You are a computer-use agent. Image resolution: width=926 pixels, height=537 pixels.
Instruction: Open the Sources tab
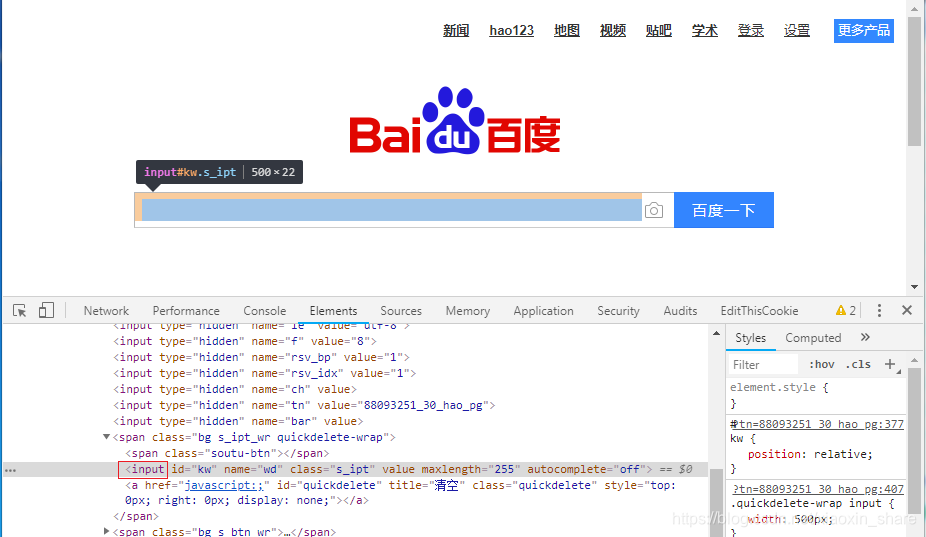pyautogui.click(x=401, y=311)
